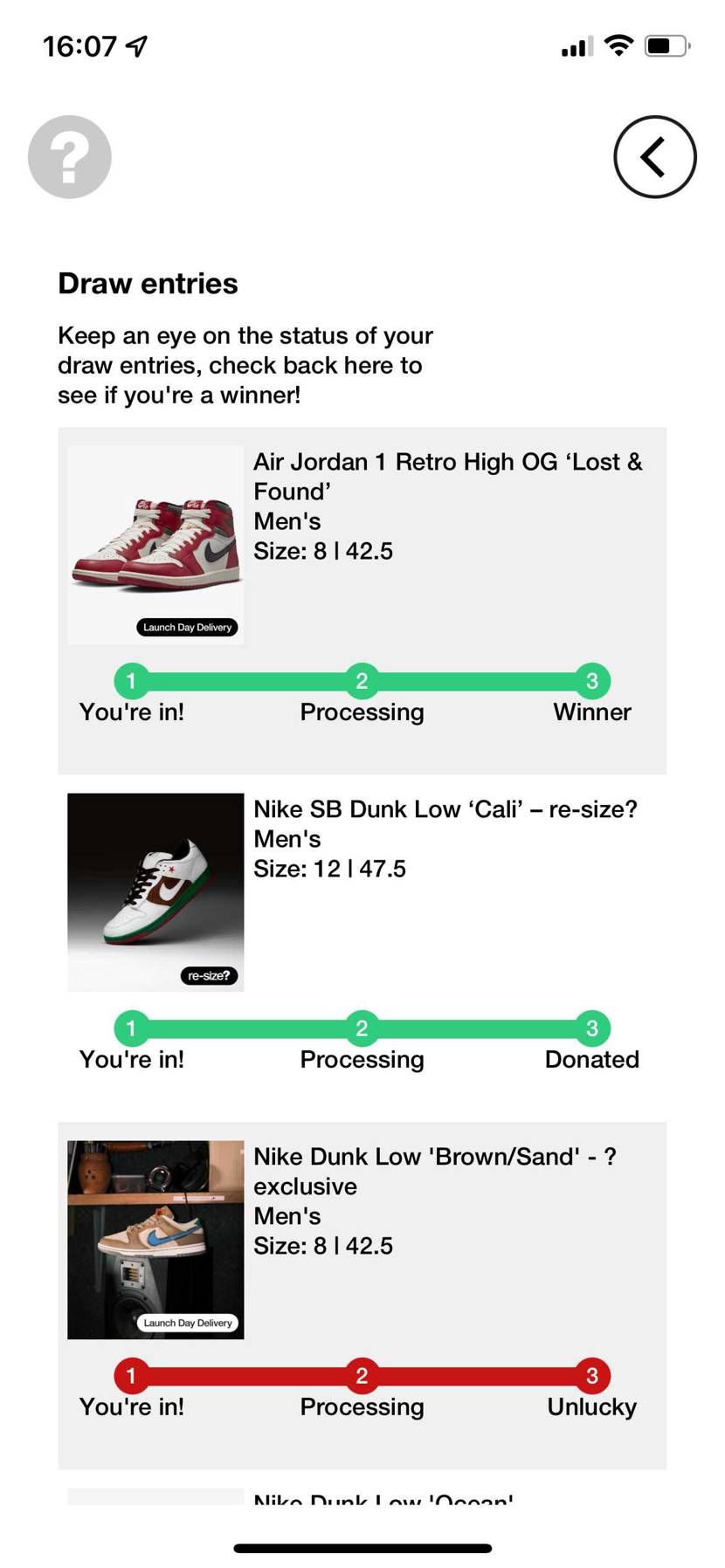Open the Nike Dunk Low 'Brown/Sand' title
Viewport: 725px width, 1568px height.
(x=435, y=1172)
